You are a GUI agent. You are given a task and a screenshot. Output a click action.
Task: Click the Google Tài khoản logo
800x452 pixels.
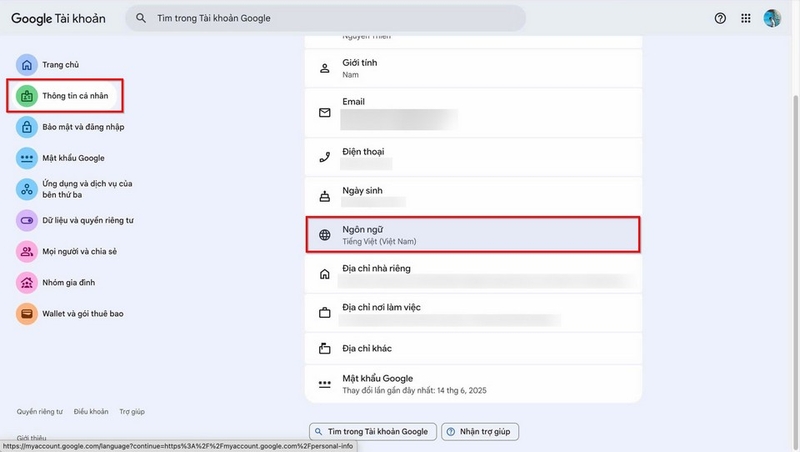(x=58, y=18)
